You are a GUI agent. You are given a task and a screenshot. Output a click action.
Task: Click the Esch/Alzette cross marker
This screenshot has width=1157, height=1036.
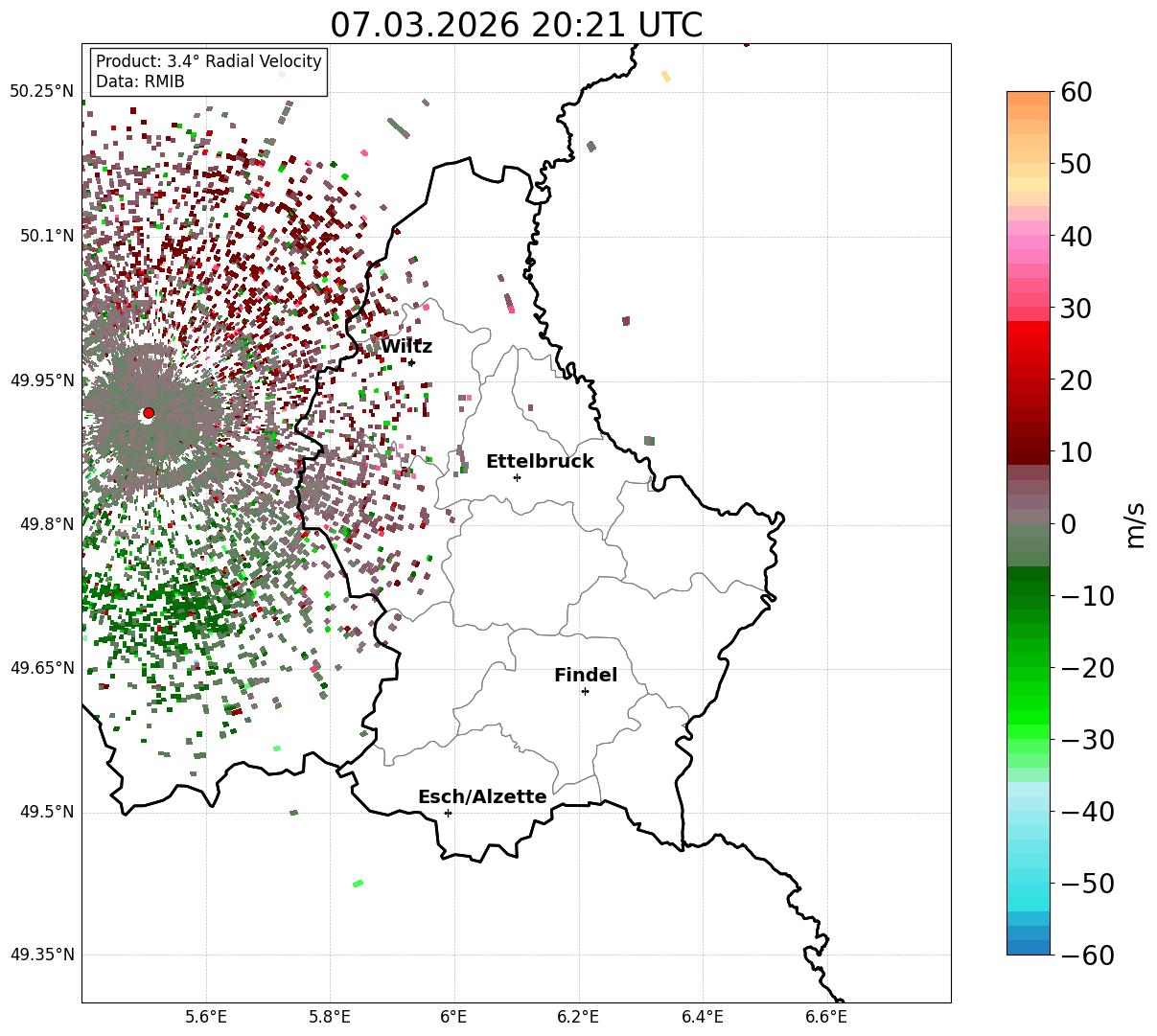point(448,813)
